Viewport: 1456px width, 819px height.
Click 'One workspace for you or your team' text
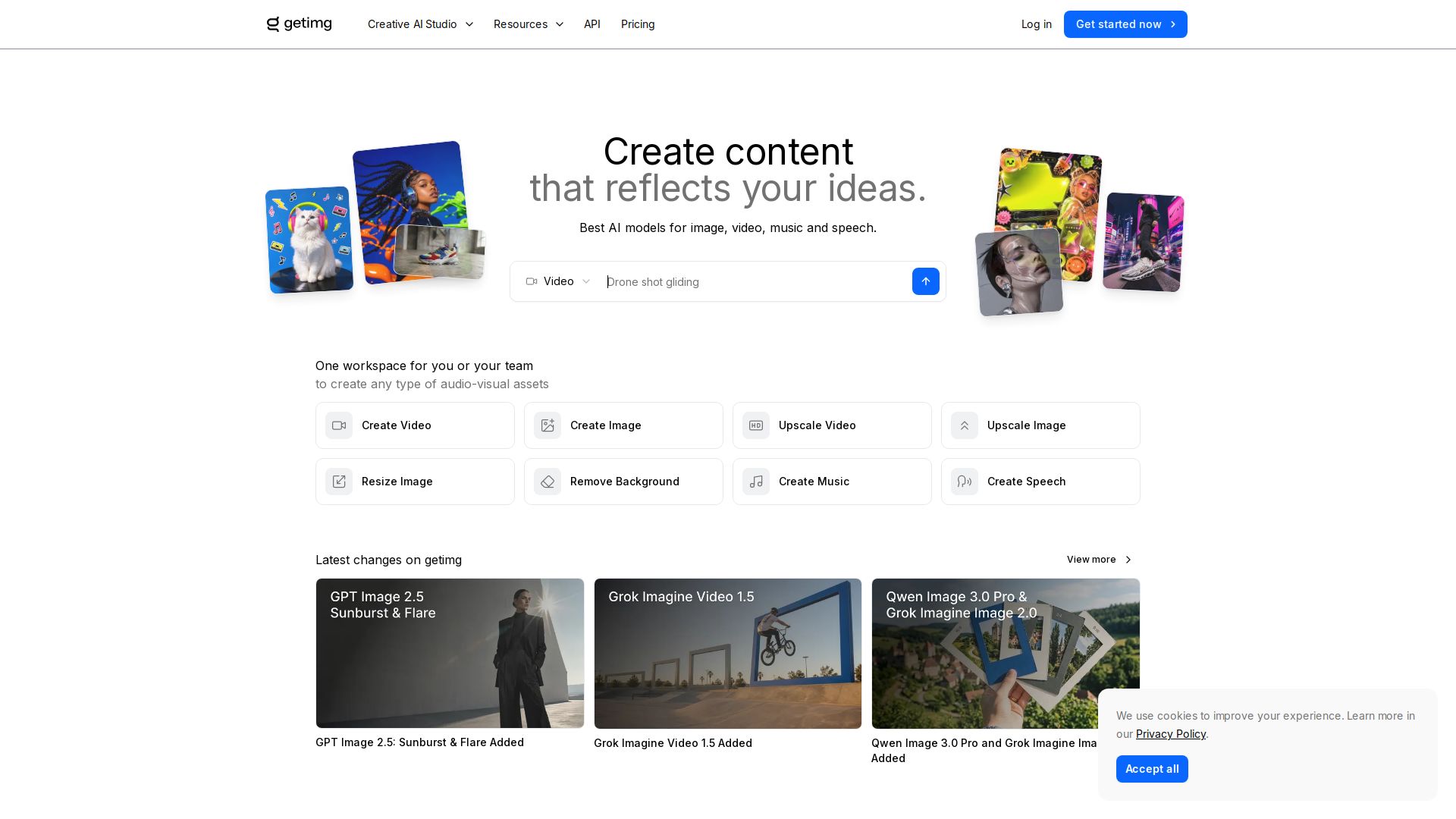tap(424, 366)
